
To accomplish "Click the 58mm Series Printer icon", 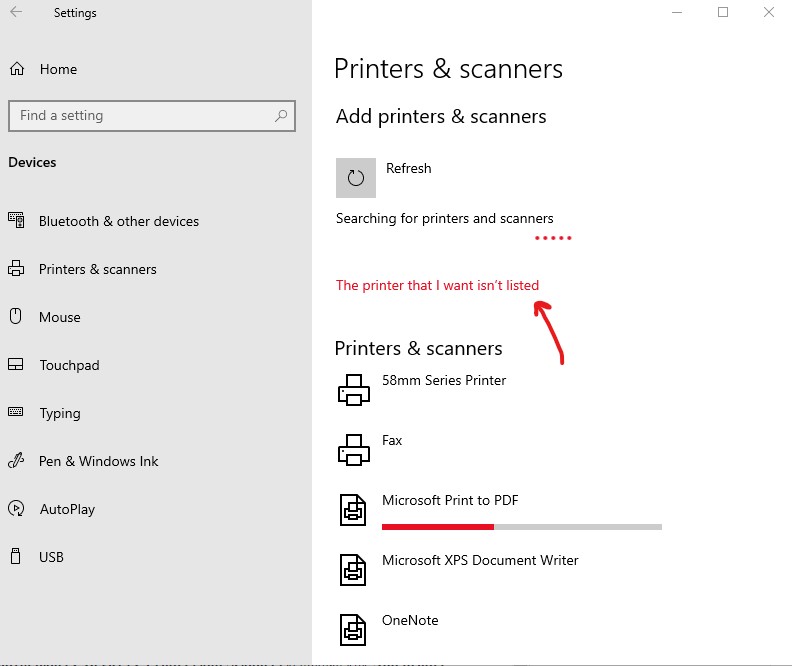I will [x=354, y=390].
